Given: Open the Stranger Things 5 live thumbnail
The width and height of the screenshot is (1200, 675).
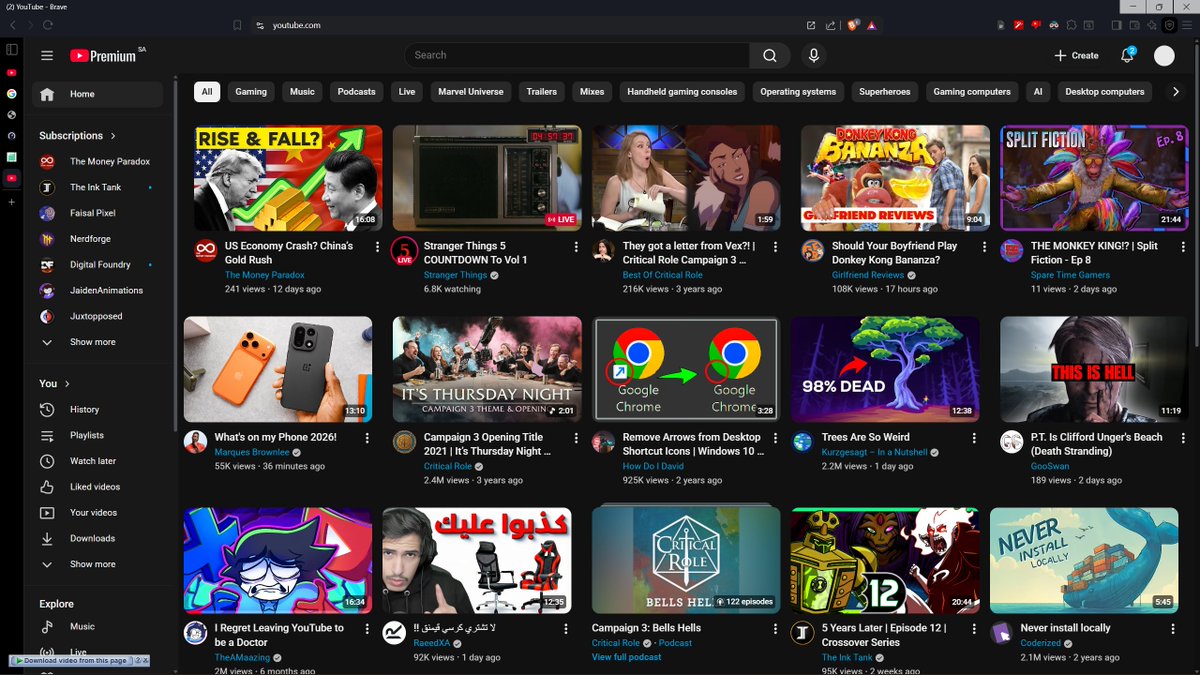Looking at the screenshot, I should [x=487, y=178].
